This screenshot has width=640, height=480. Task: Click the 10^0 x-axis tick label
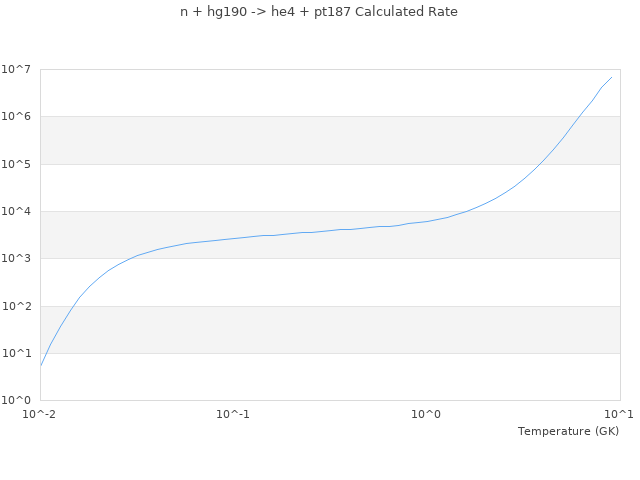pos(426,414)
